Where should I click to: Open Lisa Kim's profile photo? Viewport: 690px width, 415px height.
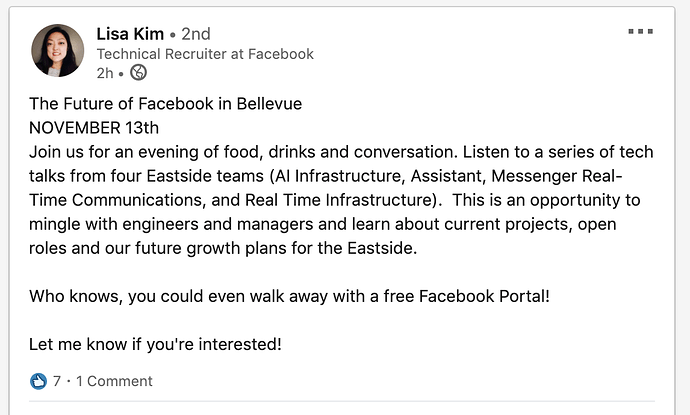click(x=58, y=51)
